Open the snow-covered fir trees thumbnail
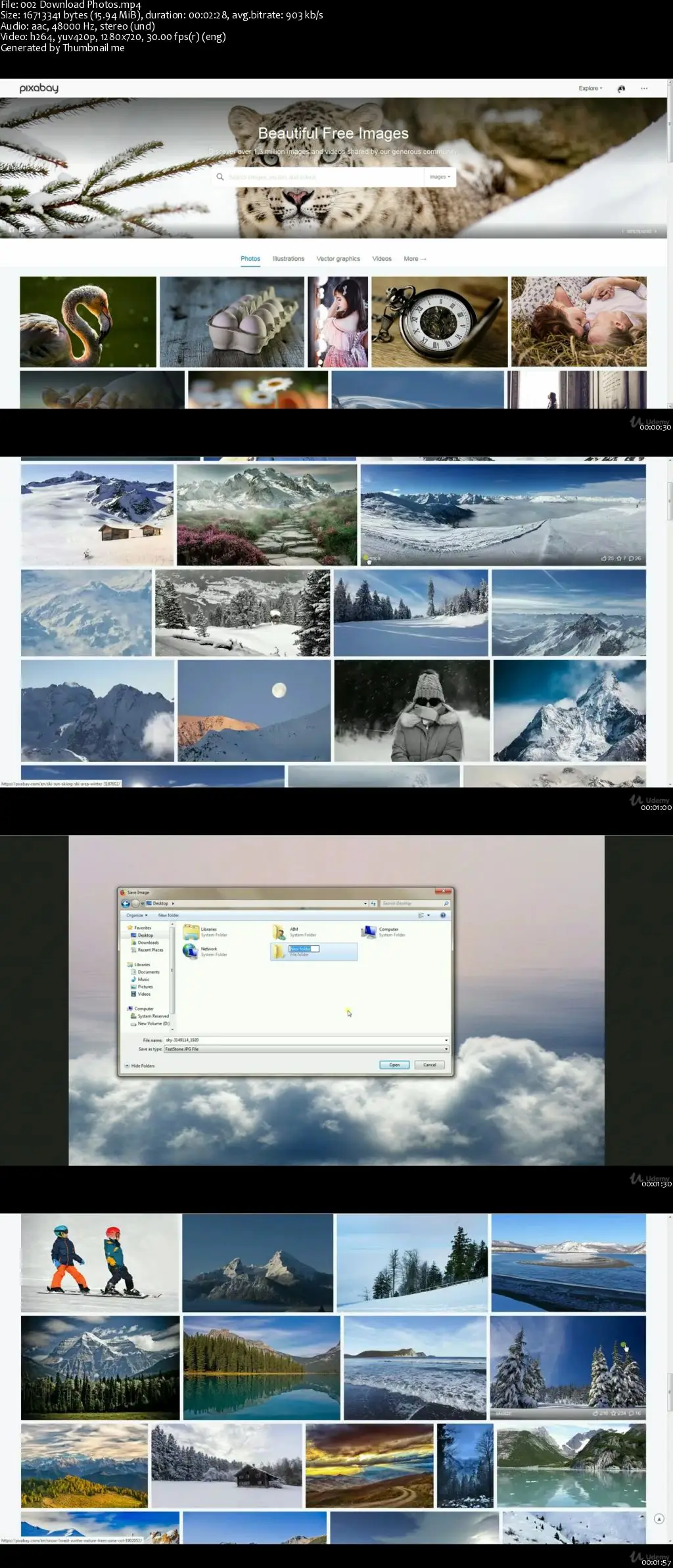The width and height of the screenshot is (673, 1568). (568, 1368)
